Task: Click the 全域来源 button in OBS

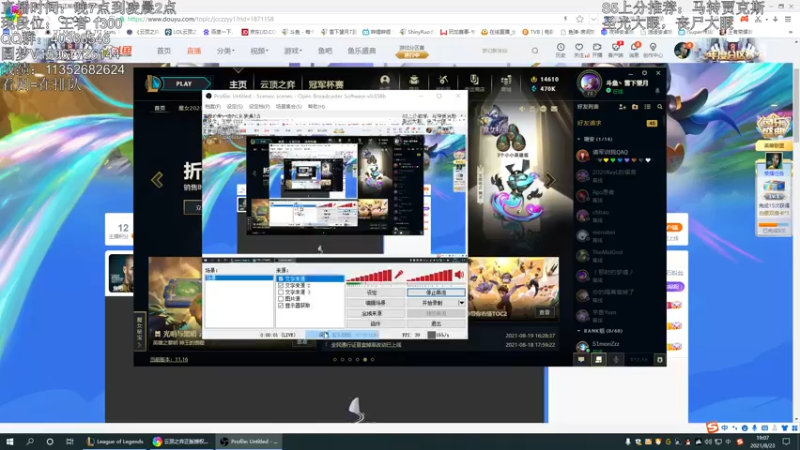Action: coord(375,313)
